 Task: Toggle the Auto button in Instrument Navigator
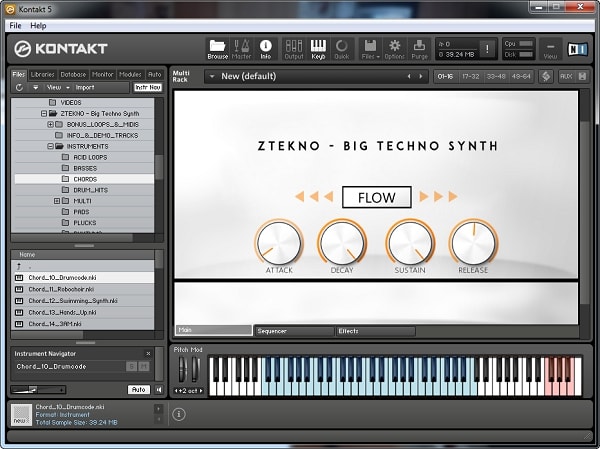point(139,389)
